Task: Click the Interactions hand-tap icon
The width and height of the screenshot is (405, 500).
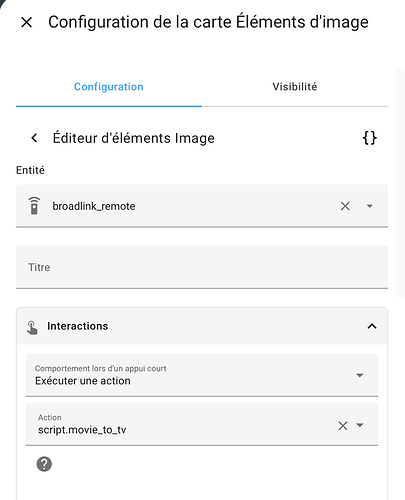Action: coord(32,327)
